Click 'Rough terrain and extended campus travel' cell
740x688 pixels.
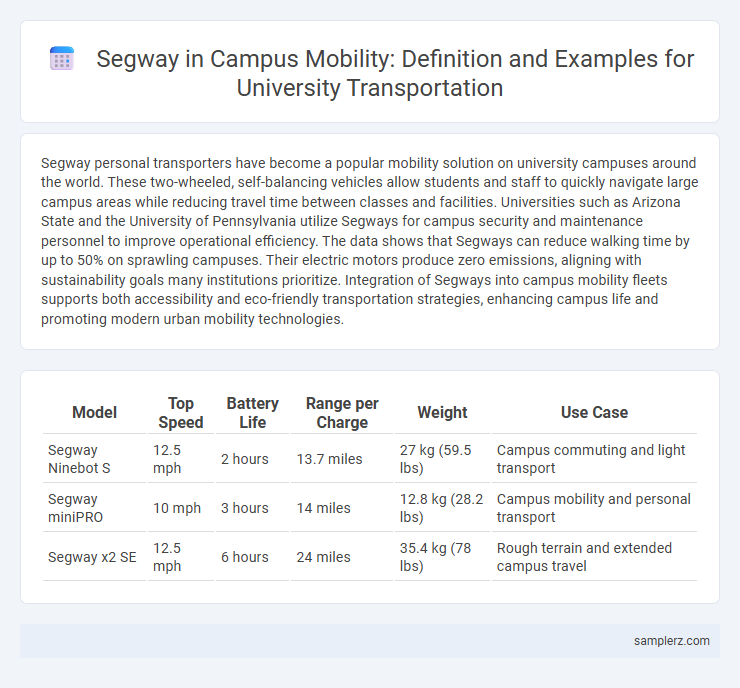pyautogui.click(x=594, y=557)
